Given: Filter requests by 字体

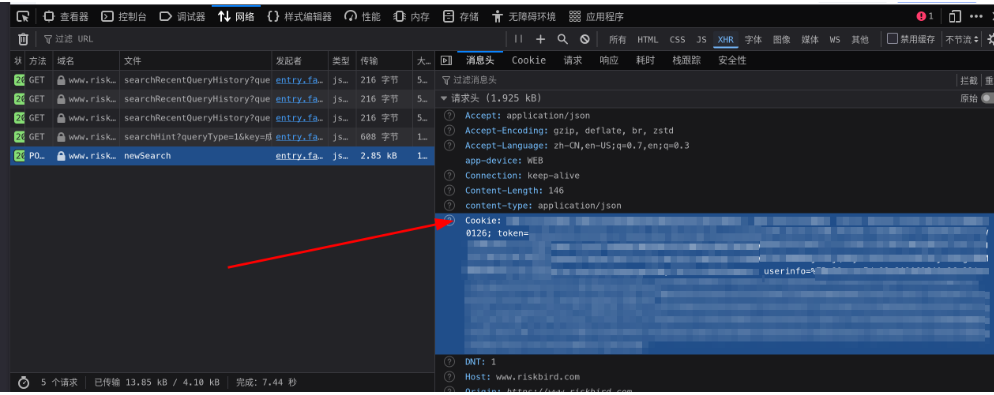Looking at the screenshot, I should [x=753, y=39].
